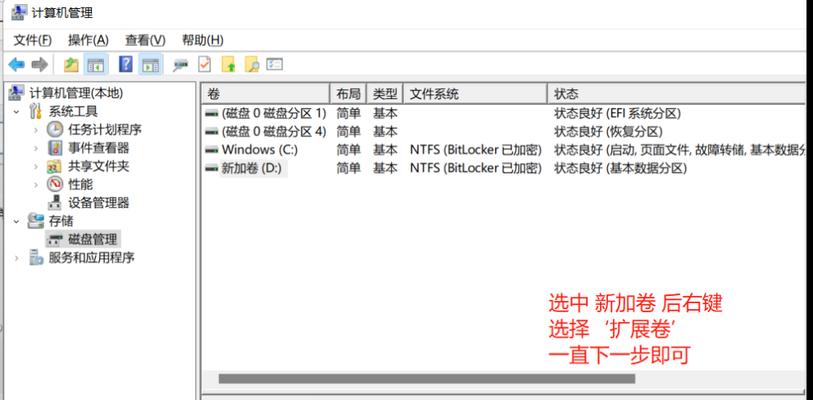The height and width of the screenshot is (400, 813).
Task: Click the 设备管理器 icon
Action: click(55, 202)
